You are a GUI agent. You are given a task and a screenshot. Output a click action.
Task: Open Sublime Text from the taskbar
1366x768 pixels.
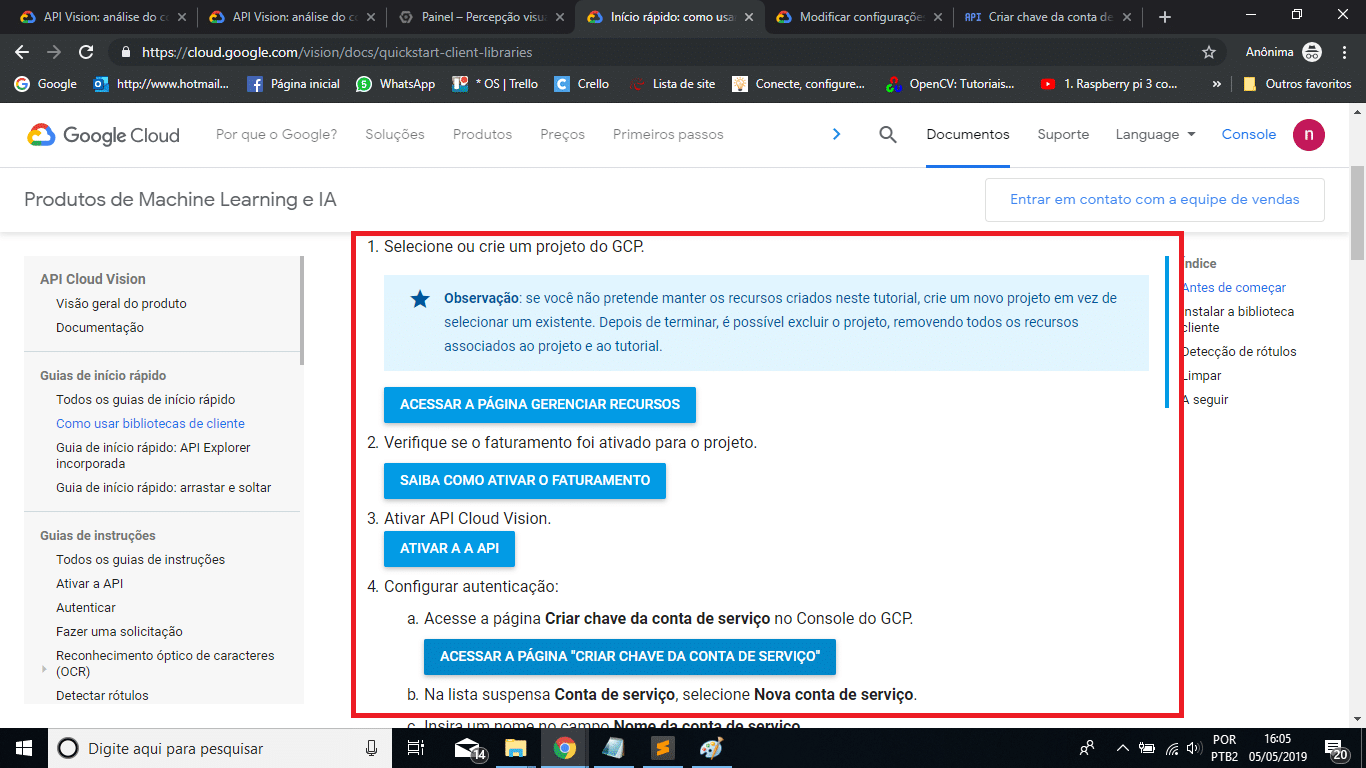click(661, 748)
